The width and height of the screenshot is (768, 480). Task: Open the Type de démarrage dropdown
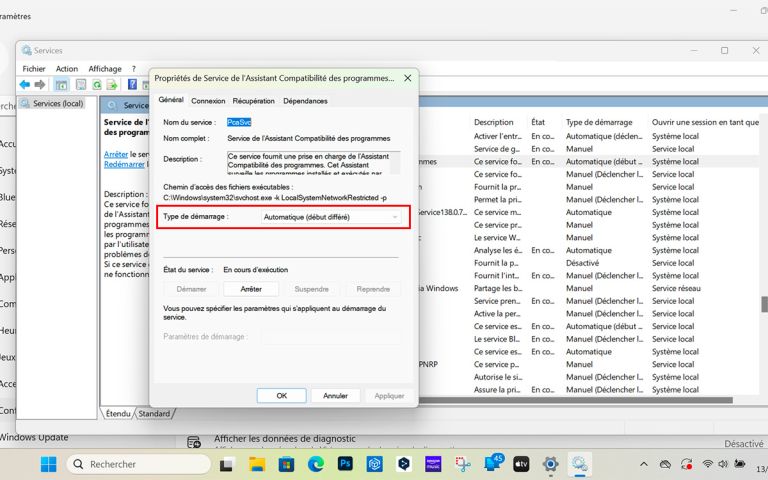(330, 216)
